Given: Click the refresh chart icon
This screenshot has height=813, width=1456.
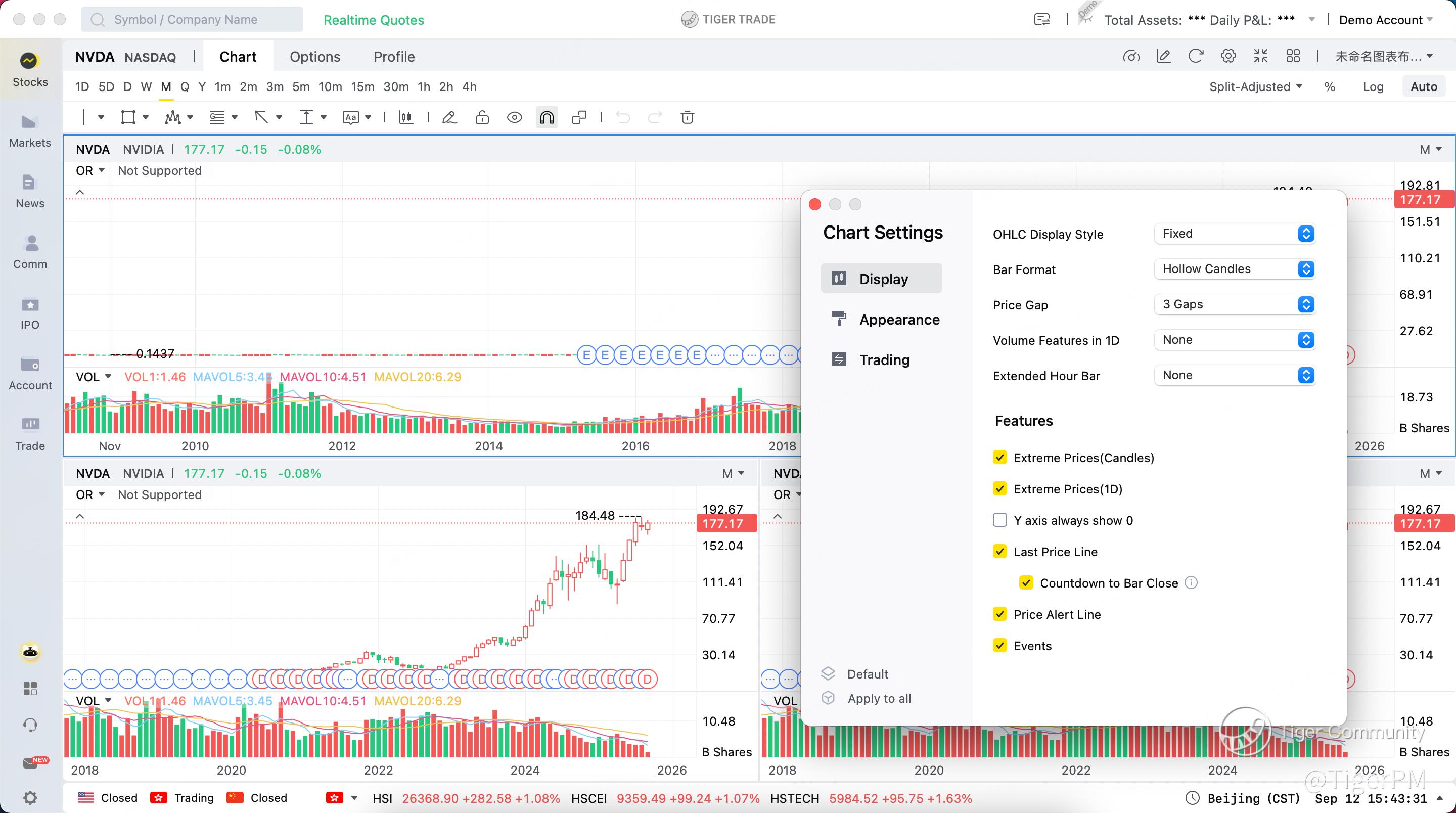Looking at the screenshot, I should pyautogui.click(x=1196, y=56).
